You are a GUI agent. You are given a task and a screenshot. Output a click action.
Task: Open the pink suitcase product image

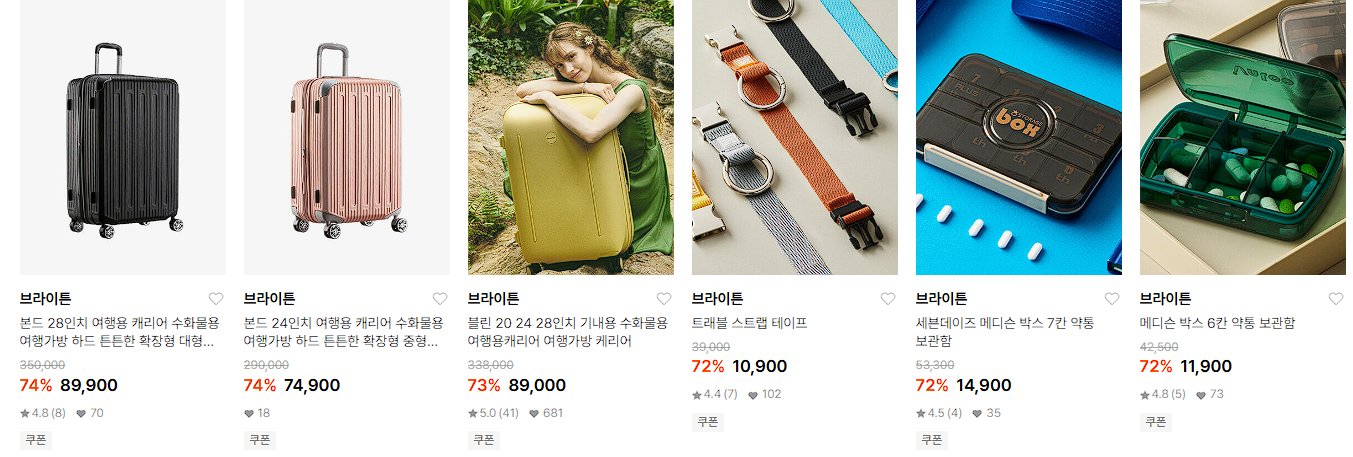point(347,137)
